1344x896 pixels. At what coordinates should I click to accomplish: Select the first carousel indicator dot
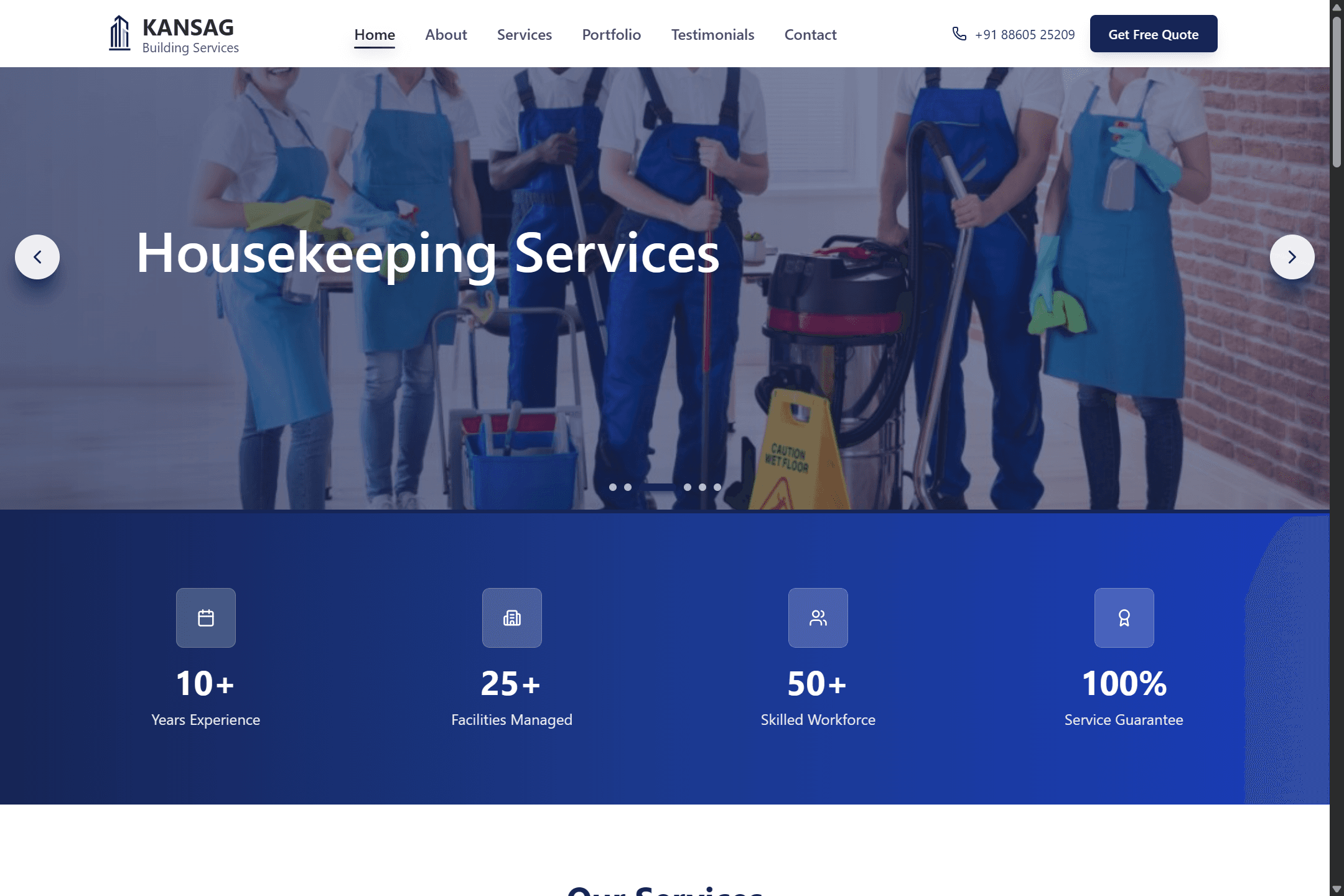tap(613, 487)
